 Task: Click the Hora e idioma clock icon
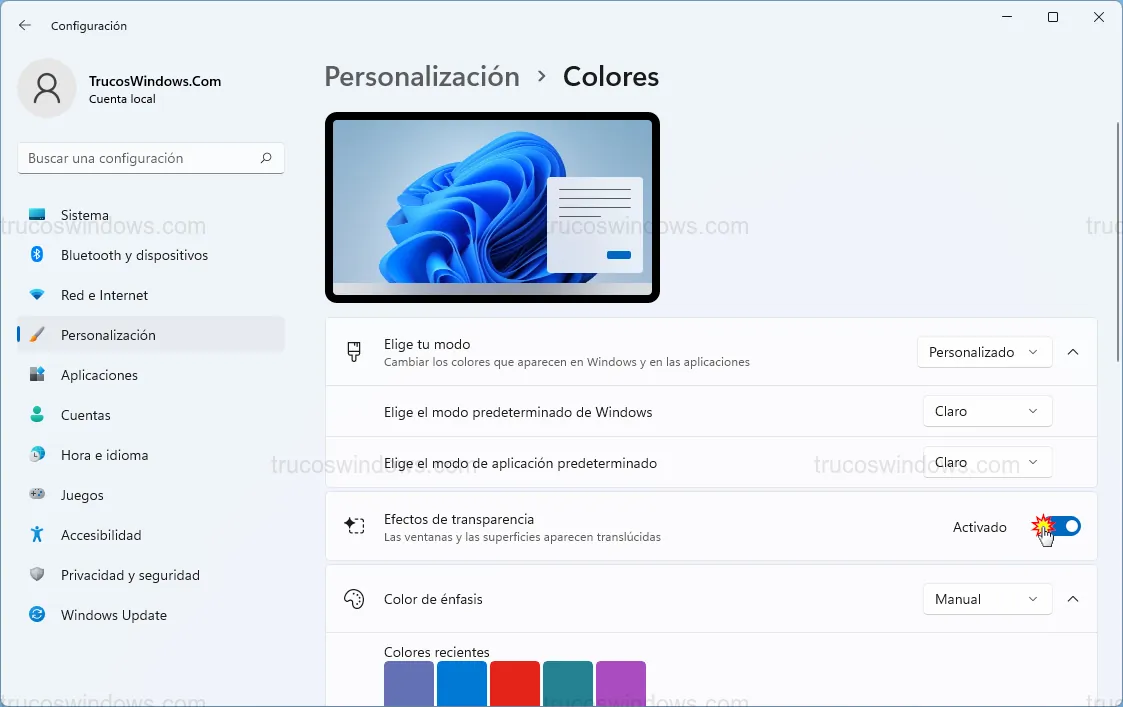point(37,455)
